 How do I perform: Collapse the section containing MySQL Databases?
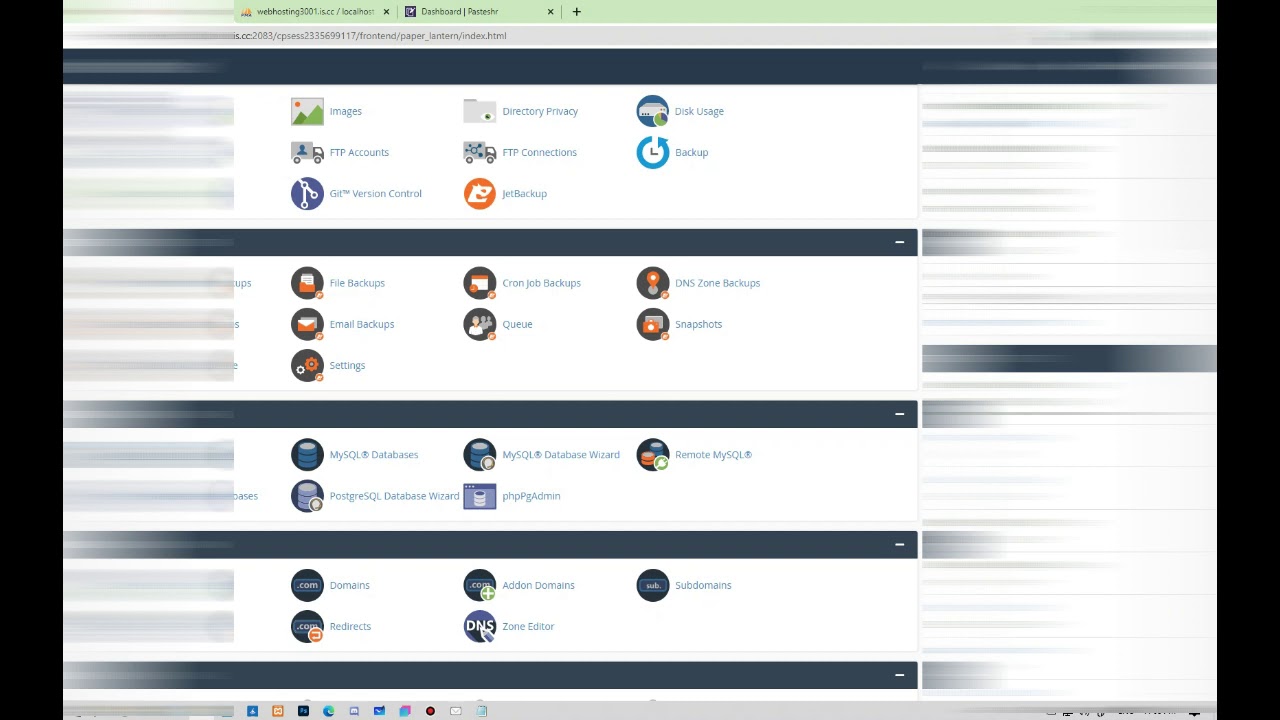click(899, 413)
